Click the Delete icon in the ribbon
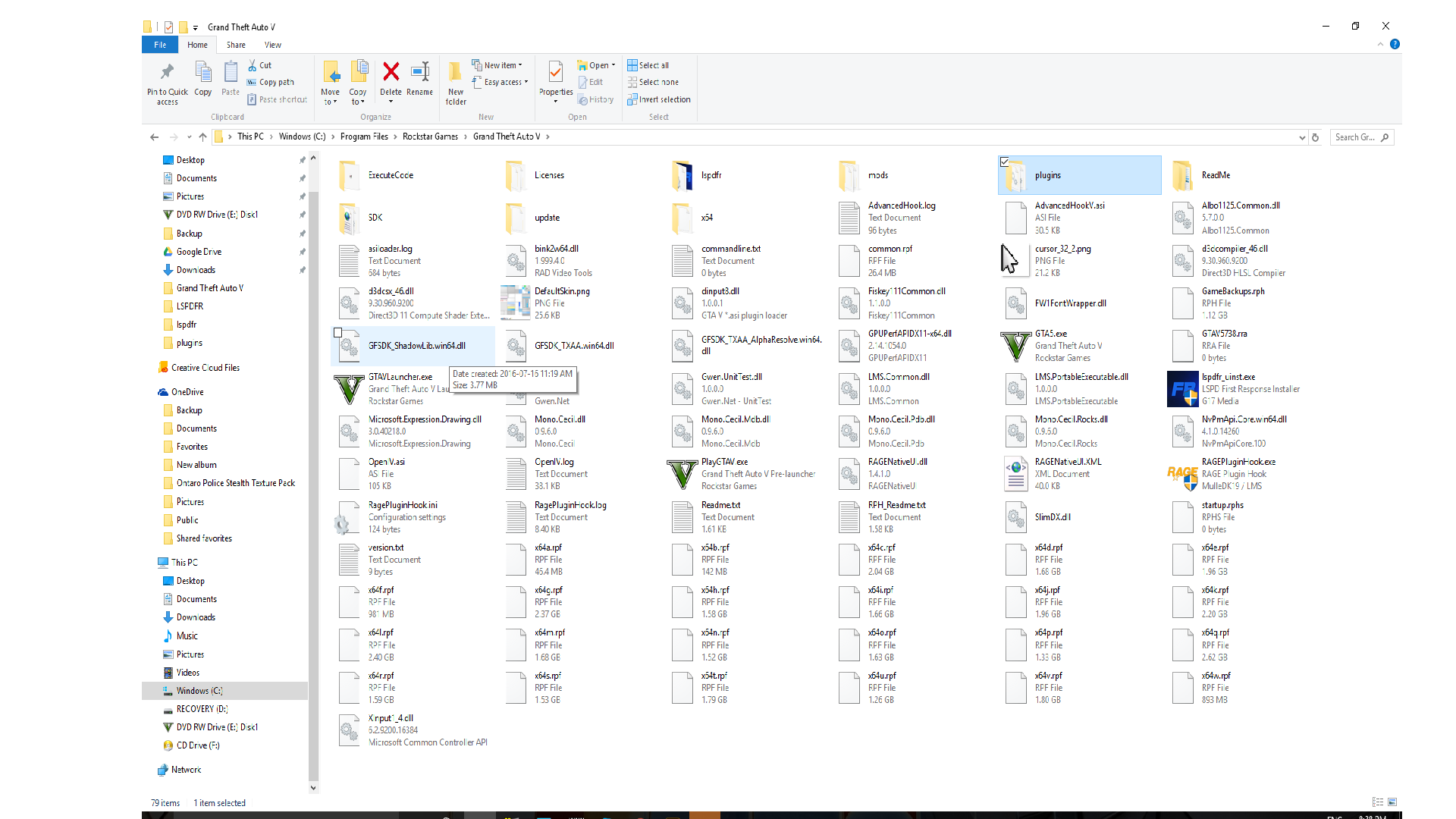Screen dimensions: 1456x819 (x=391, y=73)
